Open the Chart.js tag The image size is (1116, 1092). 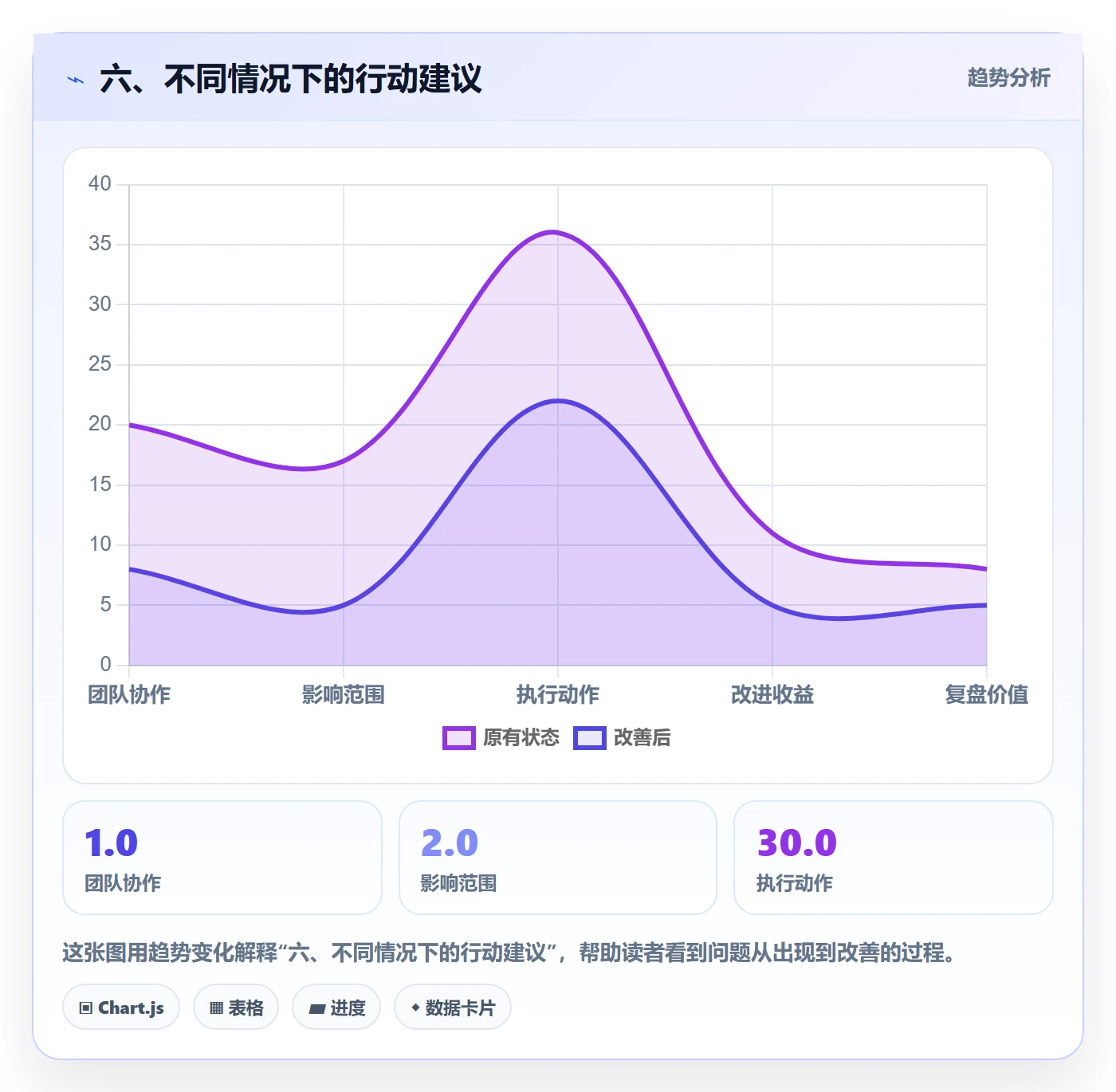click(121, 1008)
